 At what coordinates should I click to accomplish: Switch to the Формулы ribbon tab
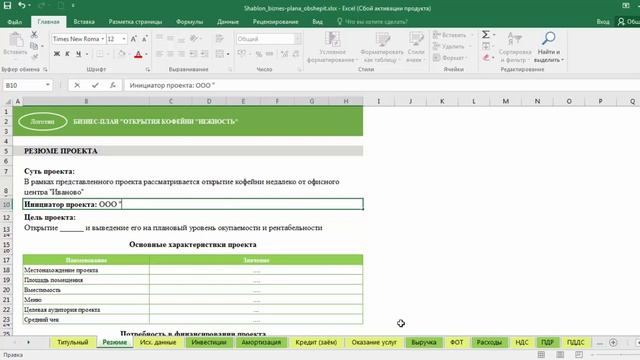coord(189,22)
